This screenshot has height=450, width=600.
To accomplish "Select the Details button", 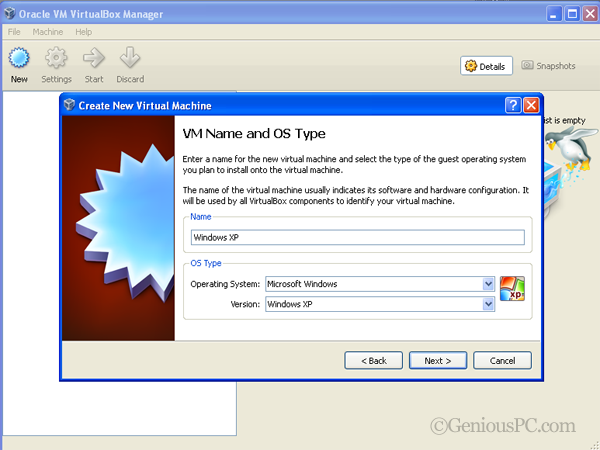I will point(486,66).
